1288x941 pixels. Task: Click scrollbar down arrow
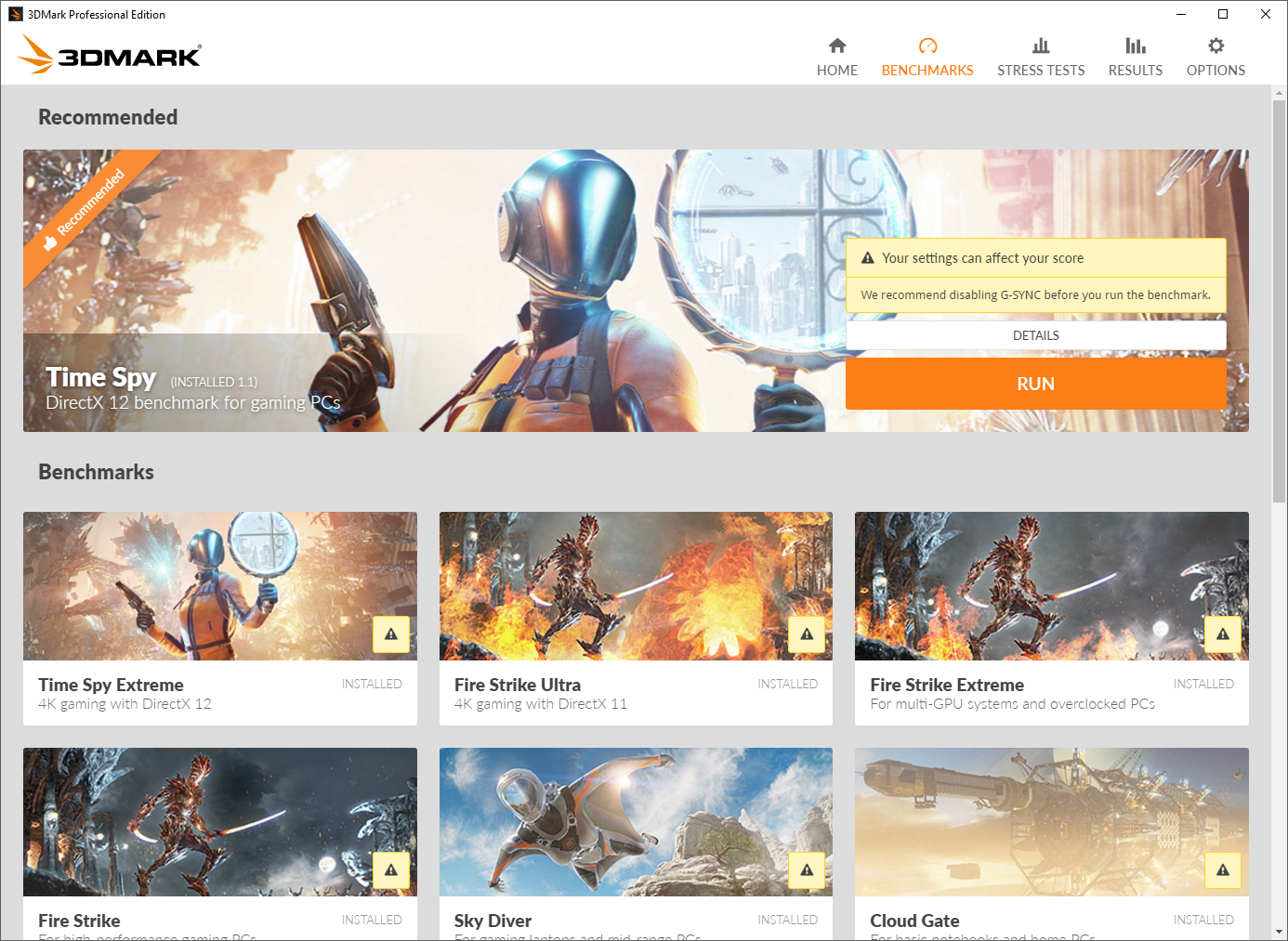pos(1279,932)
